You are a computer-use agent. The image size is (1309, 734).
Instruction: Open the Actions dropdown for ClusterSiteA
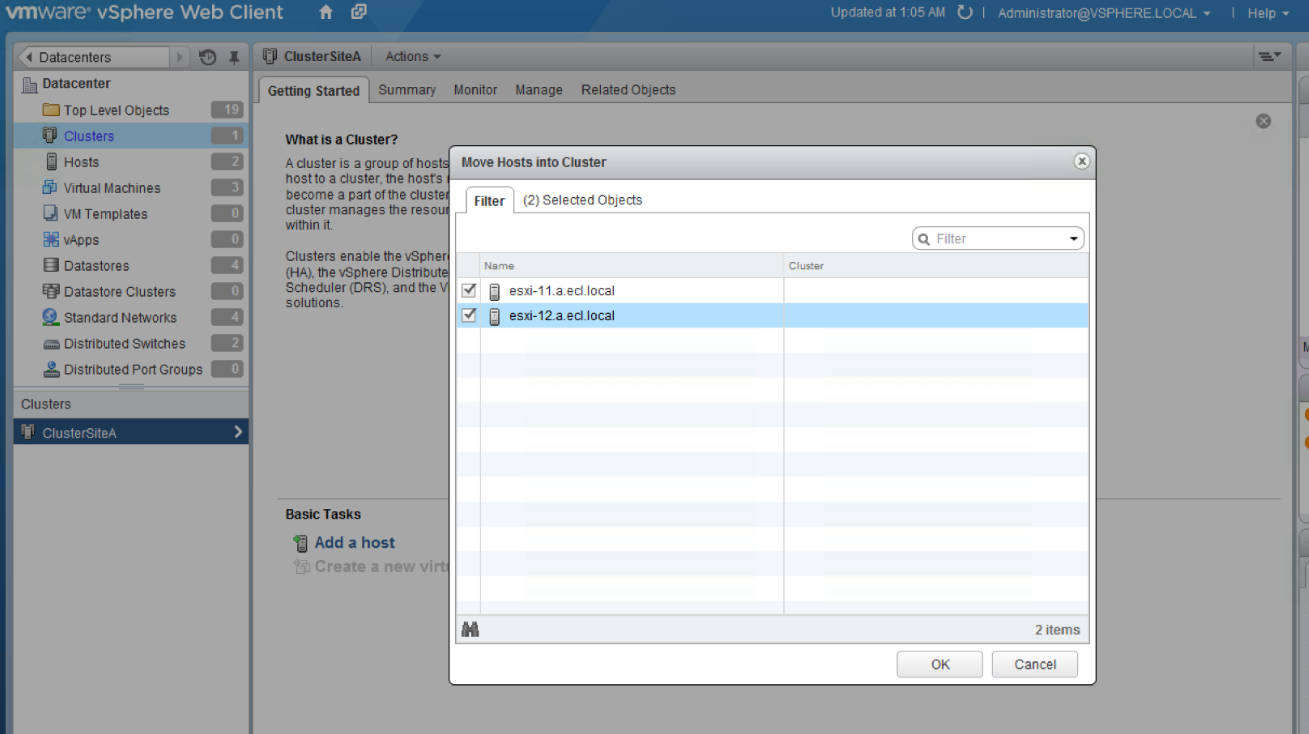[413, 57]
